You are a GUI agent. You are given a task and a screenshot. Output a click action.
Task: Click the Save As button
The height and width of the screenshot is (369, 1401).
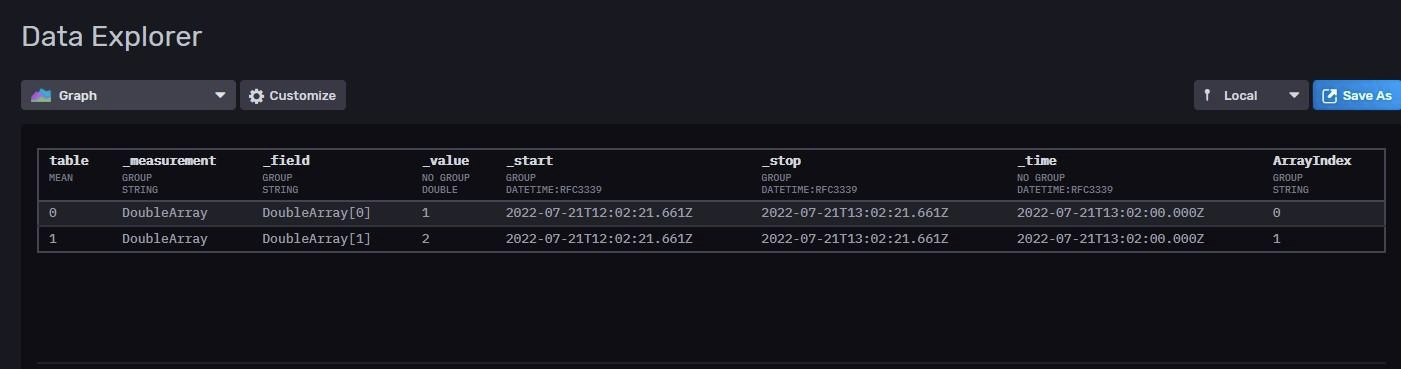pyautogui.click(x=1357, y=95)
